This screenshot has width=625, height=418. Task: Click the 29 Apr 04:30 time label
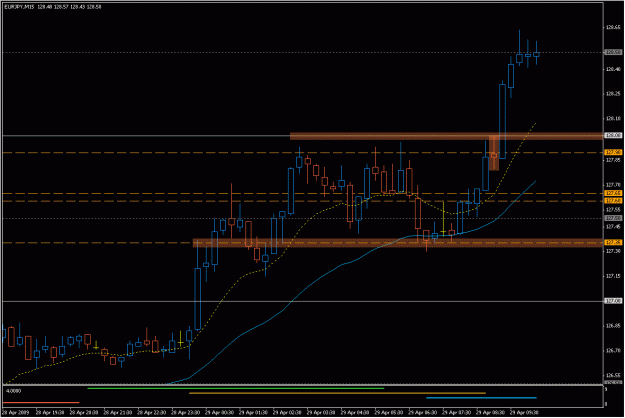(x=354, y=412)
